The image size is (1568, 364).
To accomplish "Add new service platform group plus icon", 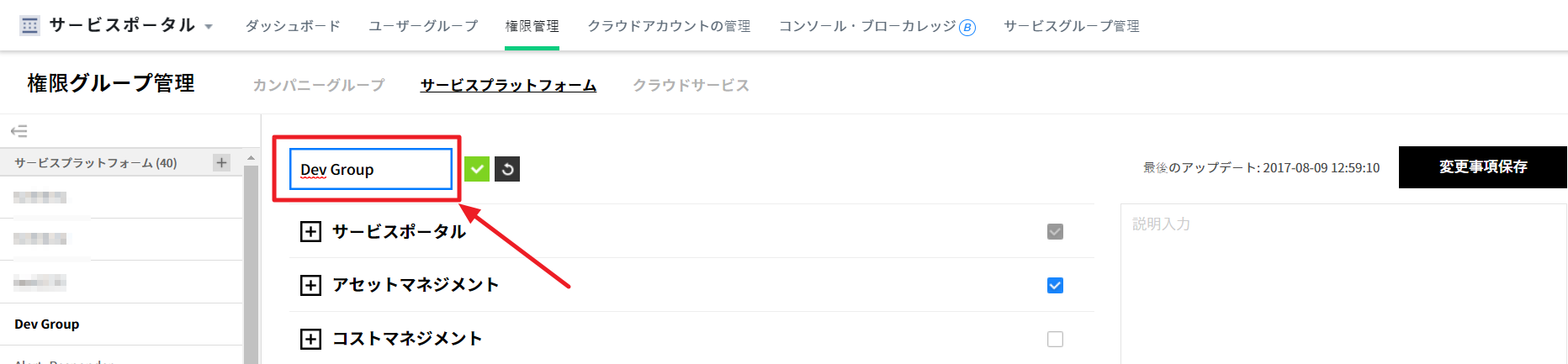I will point(221,162).
